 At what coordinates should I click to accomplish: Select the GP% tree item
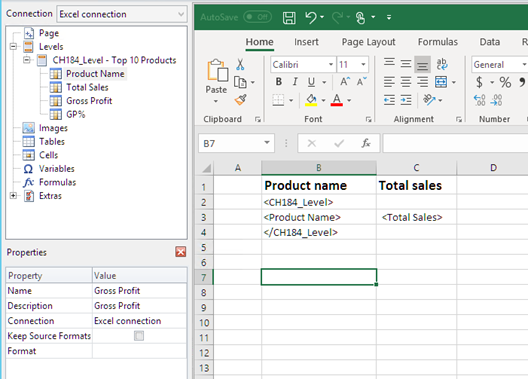(76, 114)
